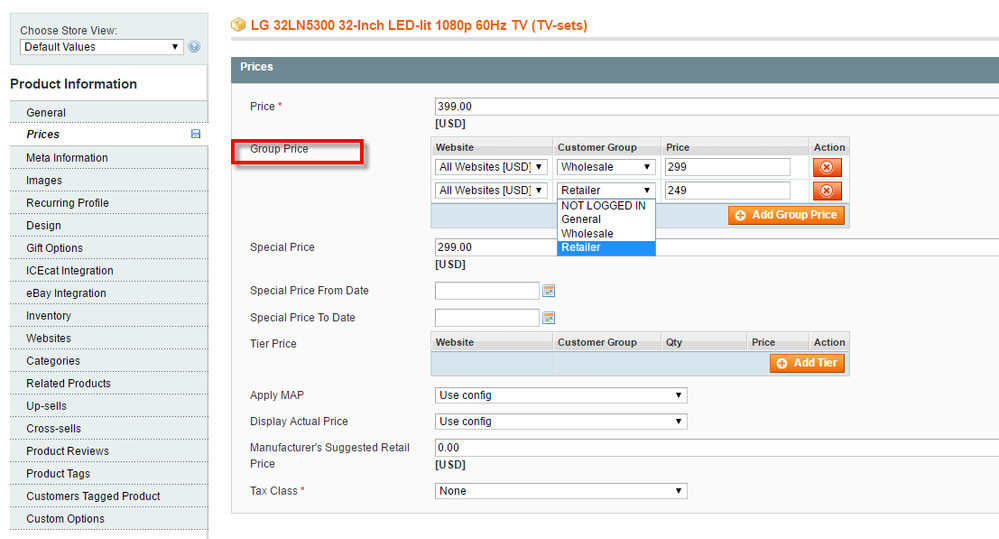This screenshot has width=999, height=539.
Task: Open the Apply MAP dropdown
Action: 561,395
